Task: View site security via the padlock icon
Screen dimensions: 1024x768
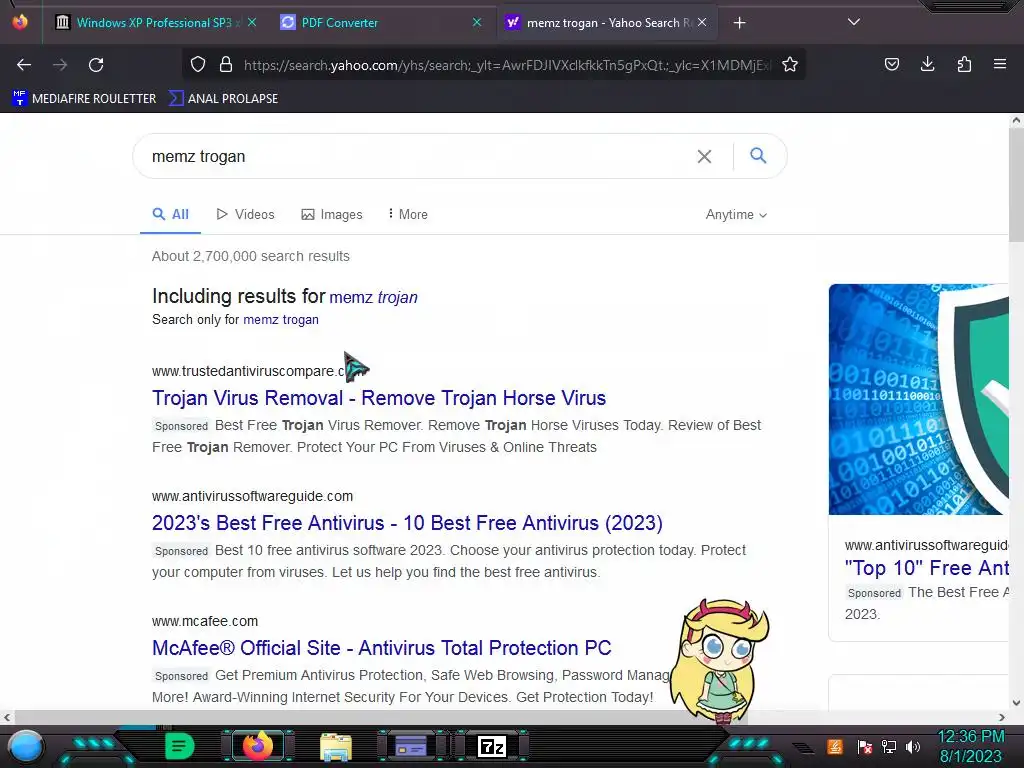Action: [x=226, y=65]
